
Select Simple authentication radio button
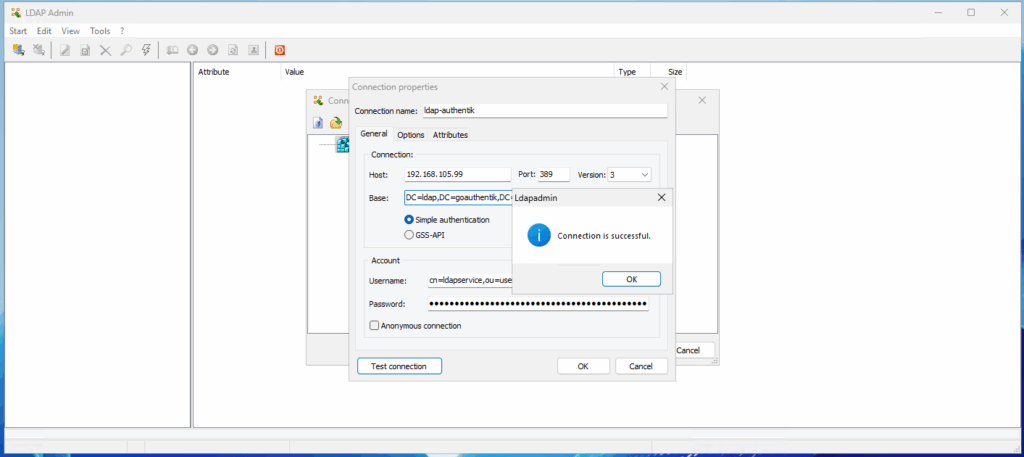point(409,219)
